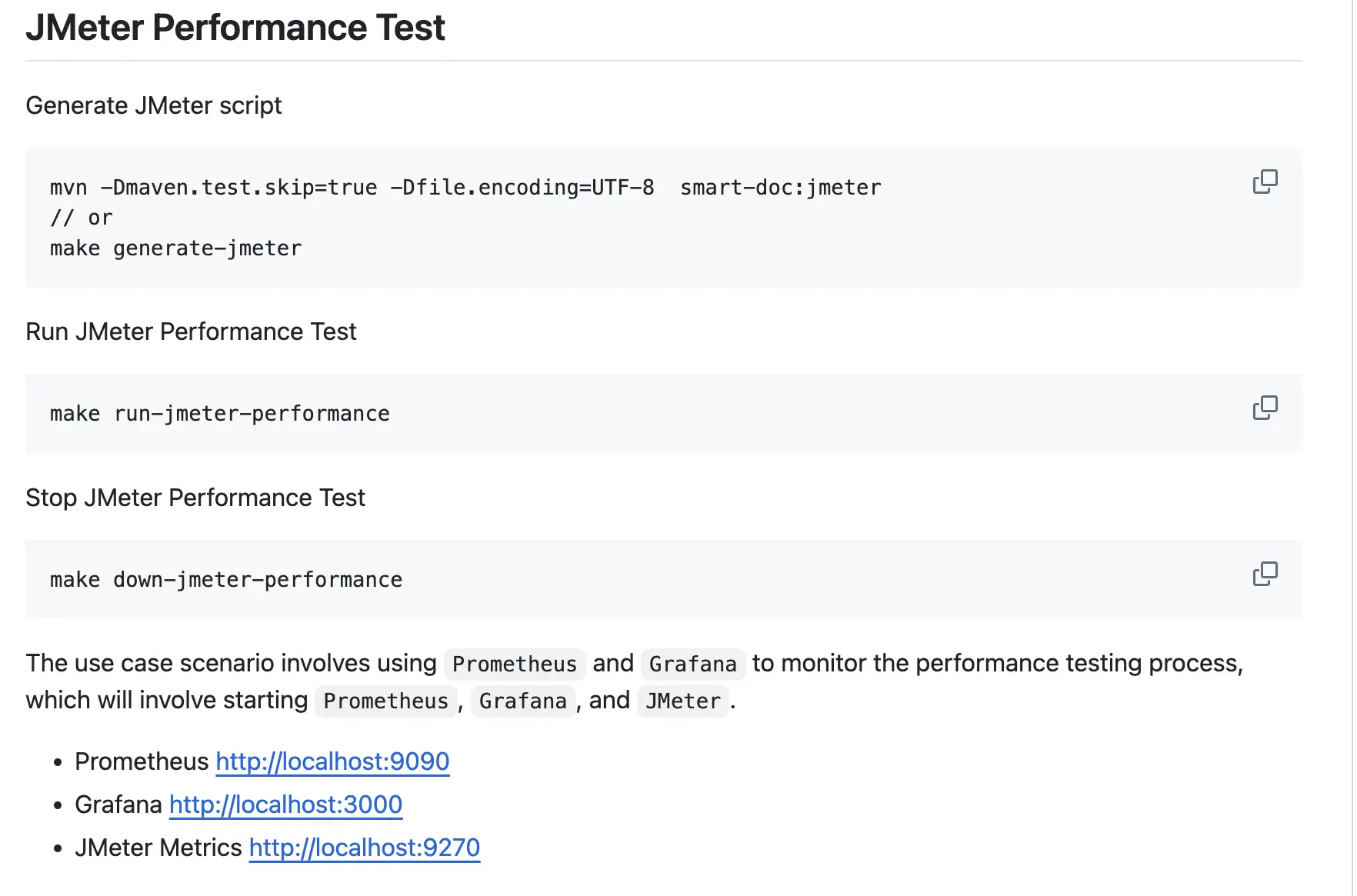Open the JMeter Metrics localhost:9270 link
The height and width of the screenshot is (896, 1357).
click(365, 848)
